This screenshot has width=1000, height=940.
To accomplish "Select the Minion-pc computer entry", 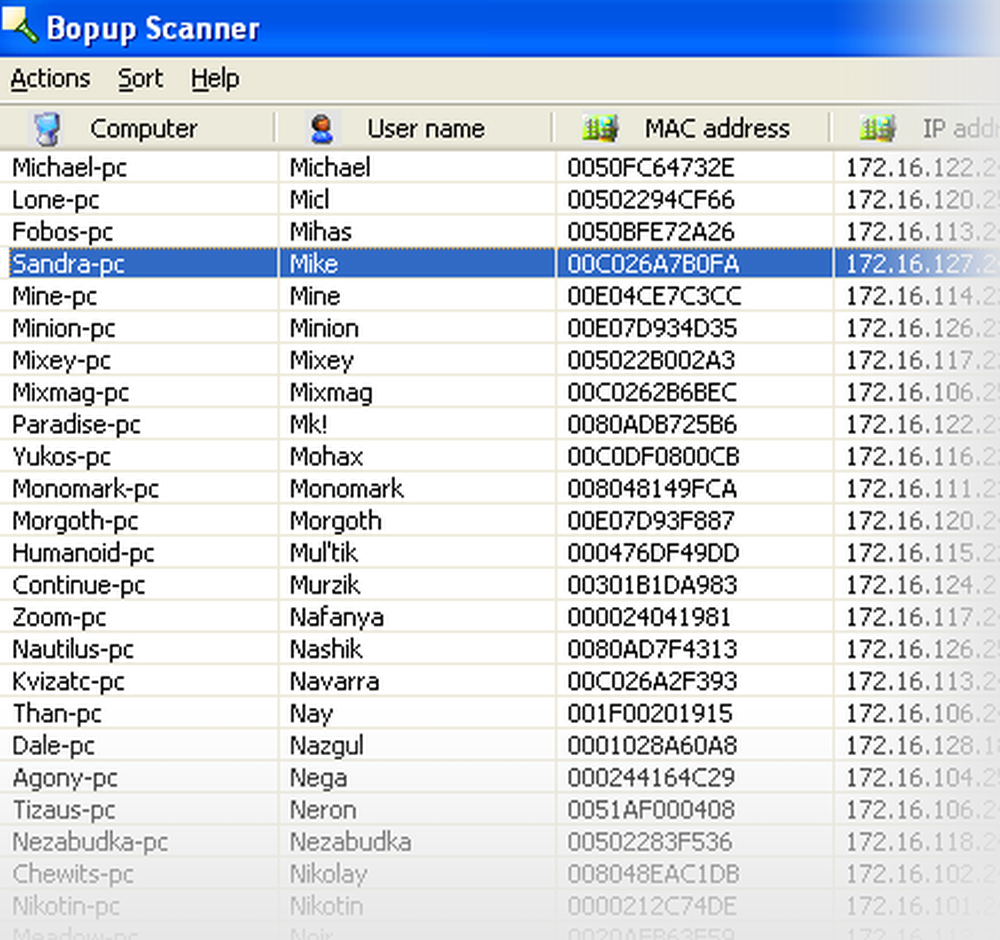I will 64,328.
